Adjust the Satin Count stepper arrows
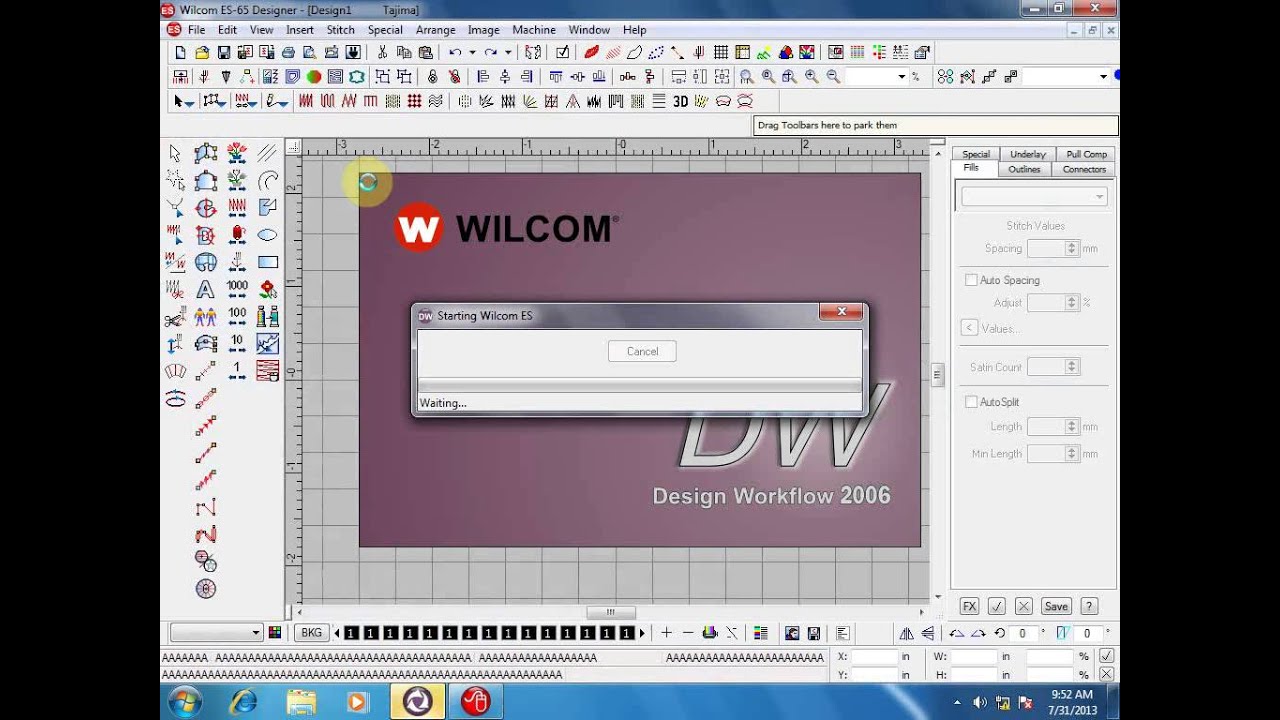This screenshot has width=1280, height=720. point(1072,367)
